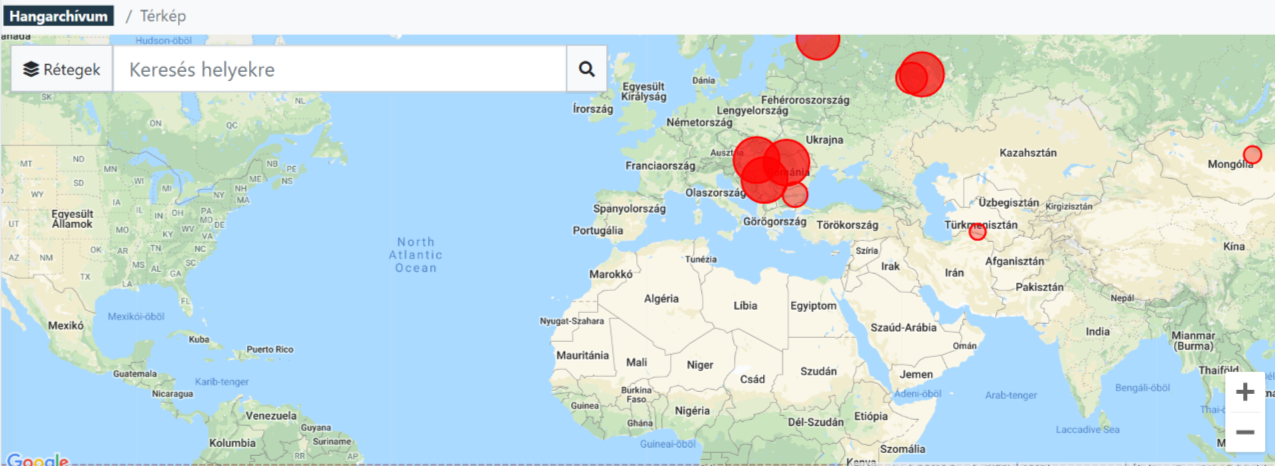1275x466 pixels.
Task: Select the red marker near Türkmenisztán
Action: coord(977,232)
